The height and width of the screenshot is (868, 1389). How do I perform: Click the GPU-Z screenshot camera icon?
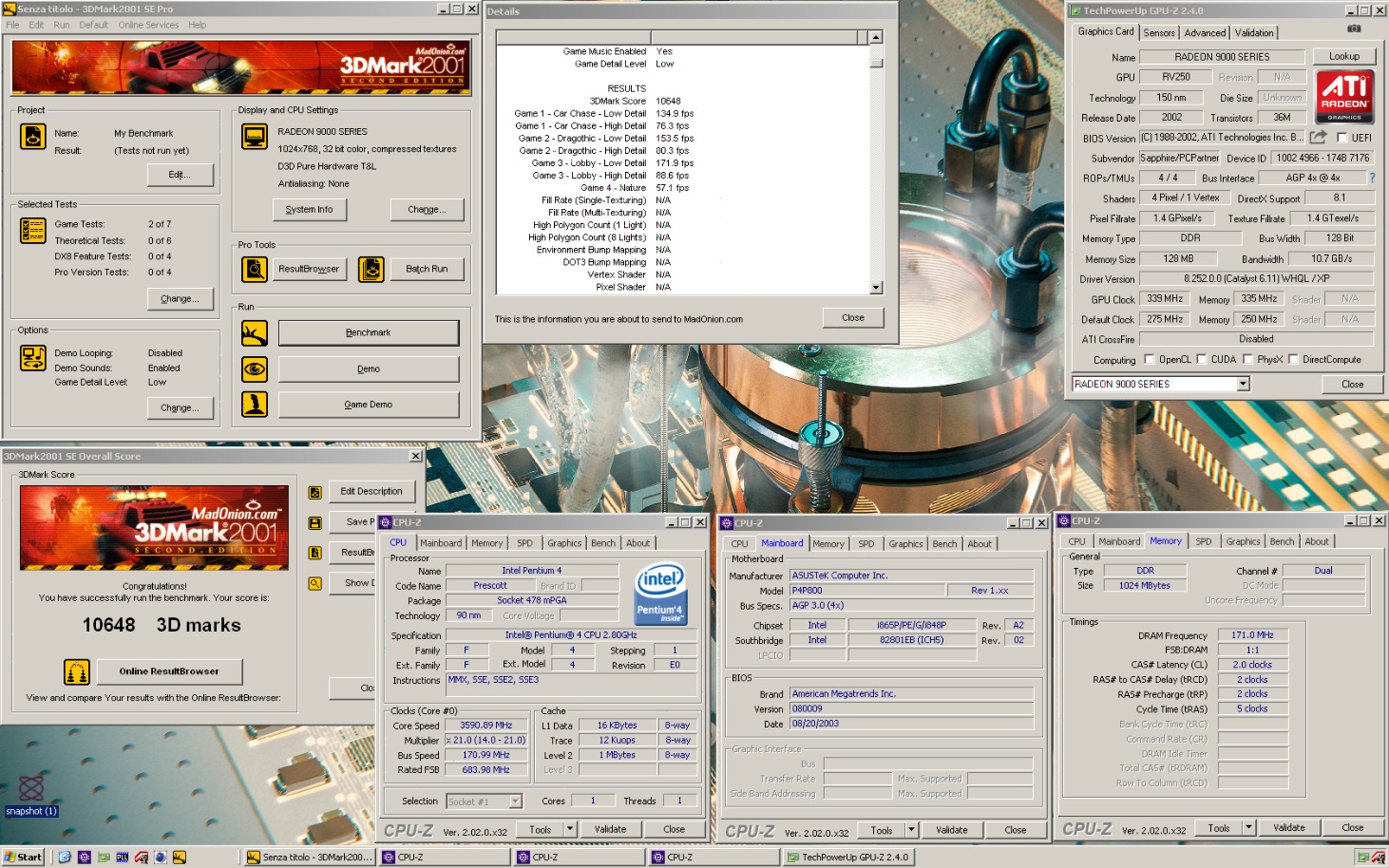click(x=1354, y=29)
